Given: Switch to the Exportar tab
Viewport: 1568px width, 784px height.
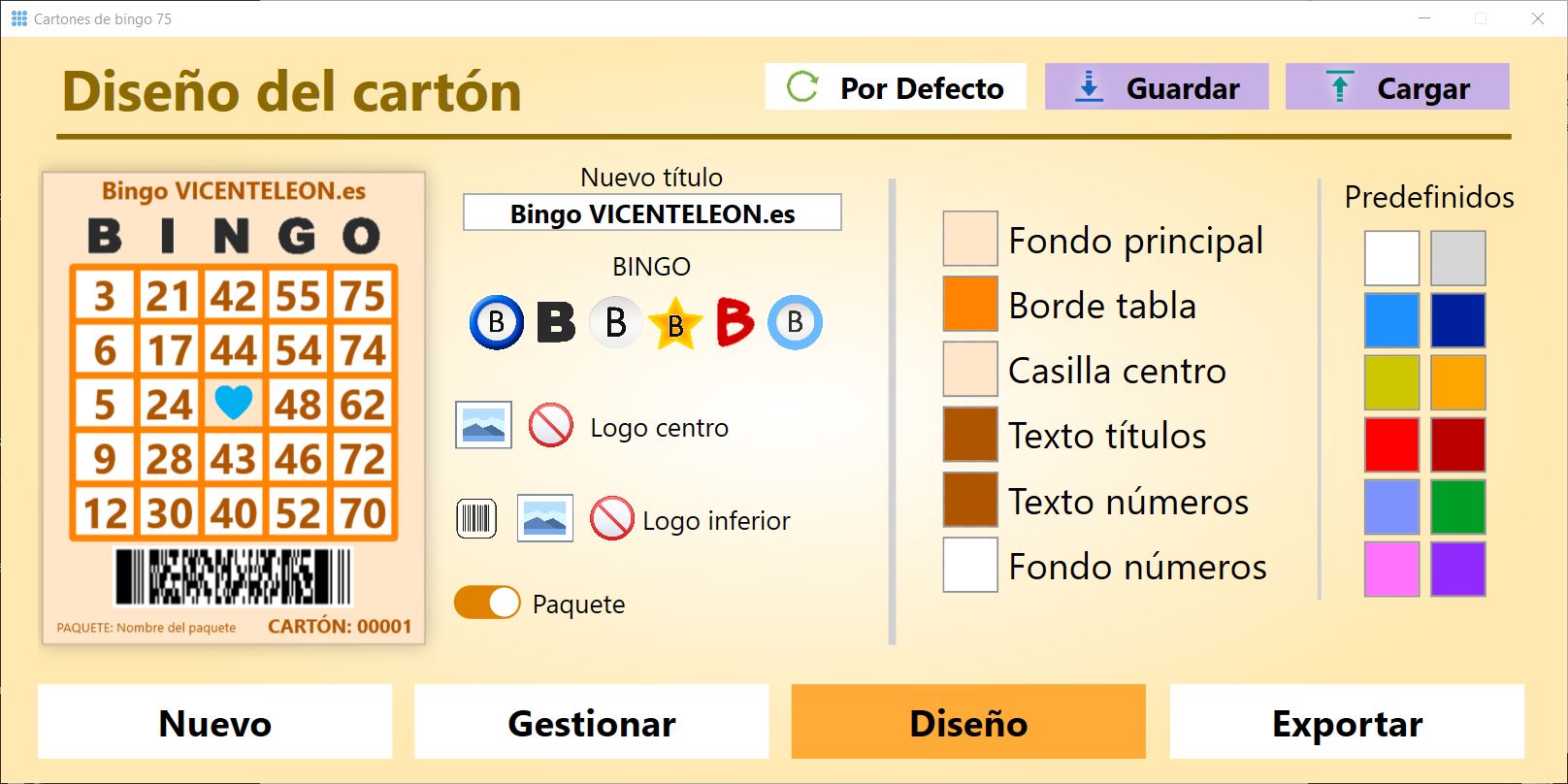Looking at the screenshot, I should click(1347, 722).
